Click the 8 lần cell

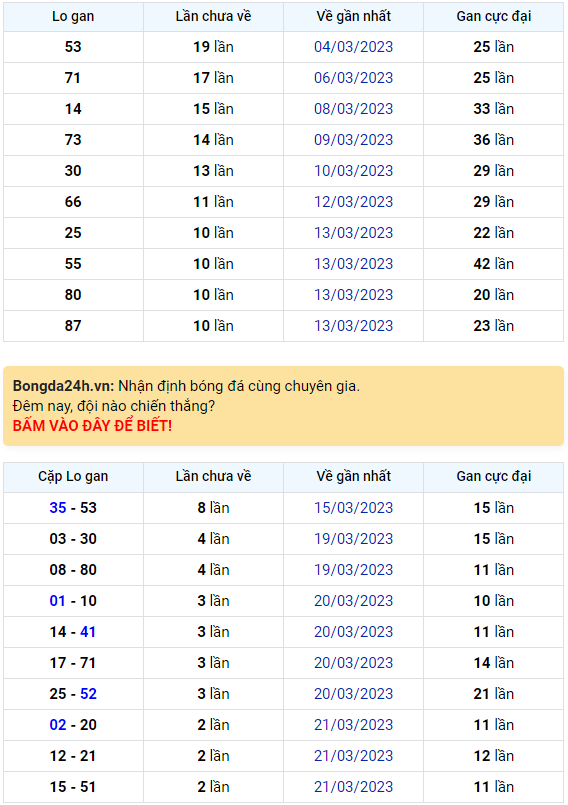pos(213,508)
